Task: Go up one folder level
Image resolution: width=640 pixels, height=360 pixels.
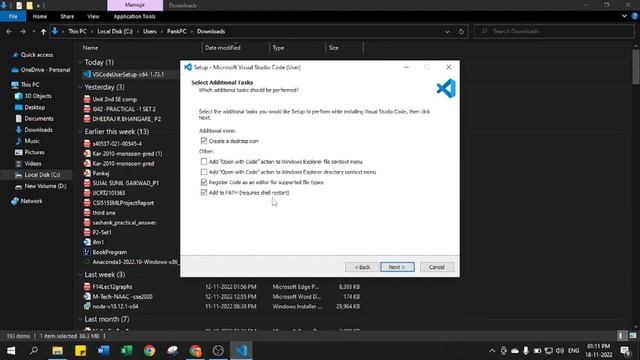Action: tap(43, 31)
